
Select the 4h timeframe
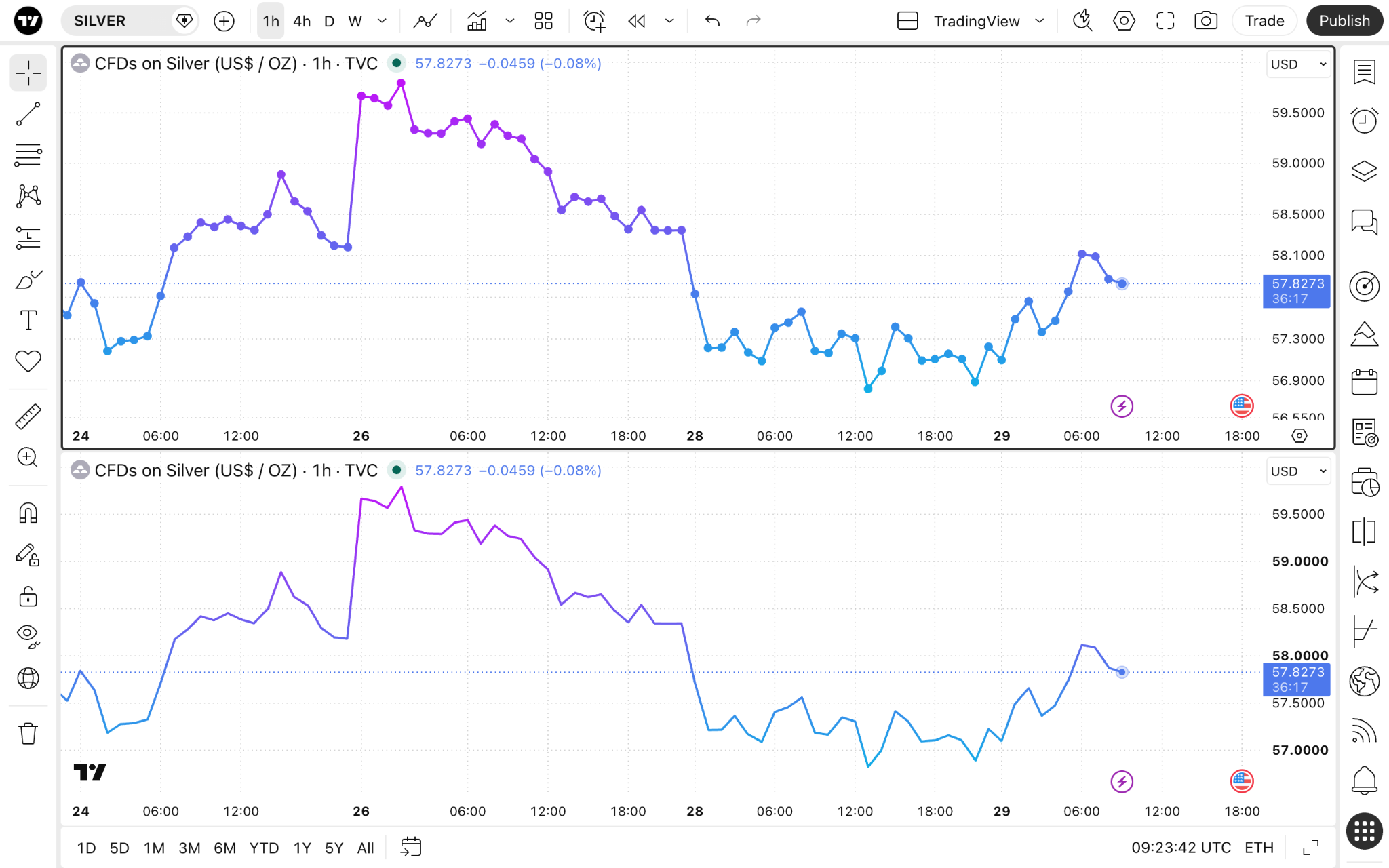(302, 21)
